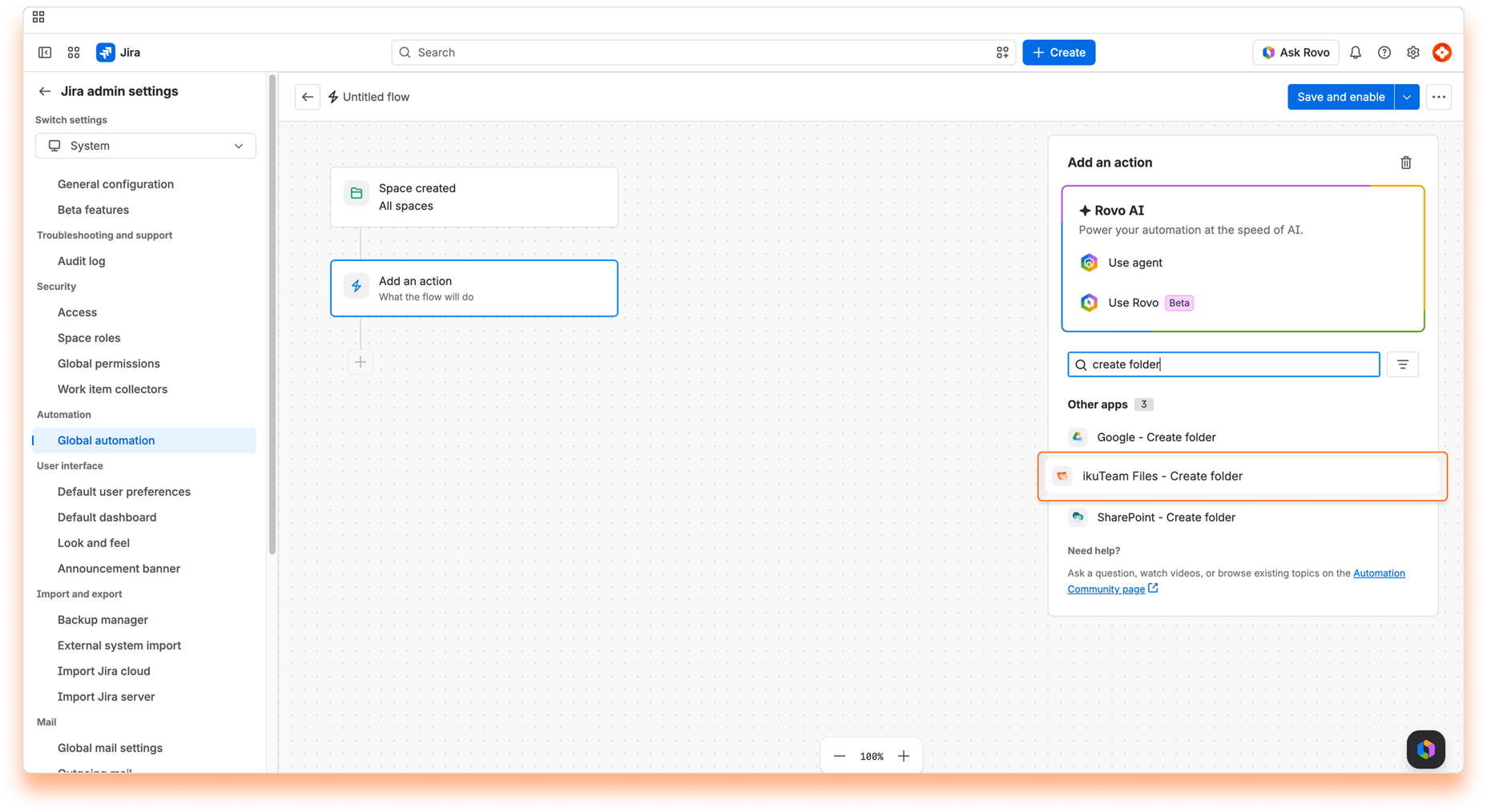Image resolution: width=1487 pixels, height=812 pixels.
Task: Open the Audit log page
Action: (x=82, y=261)
